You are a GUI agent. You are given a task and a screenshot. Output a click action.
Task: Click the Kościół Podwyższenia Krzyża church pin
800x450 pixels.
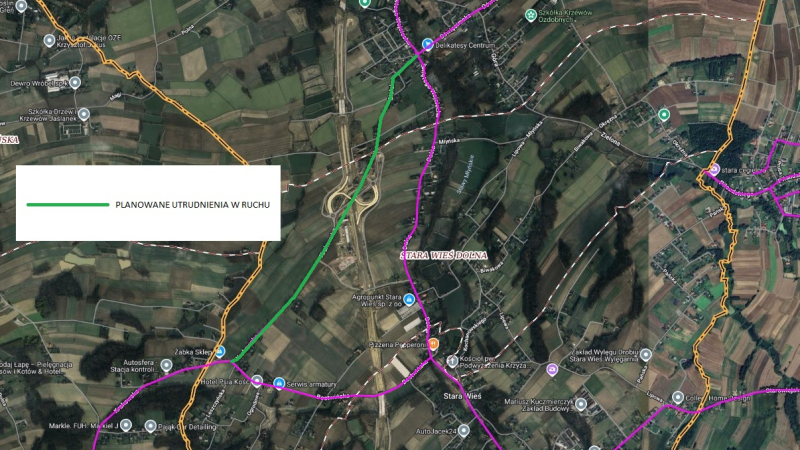452,361
